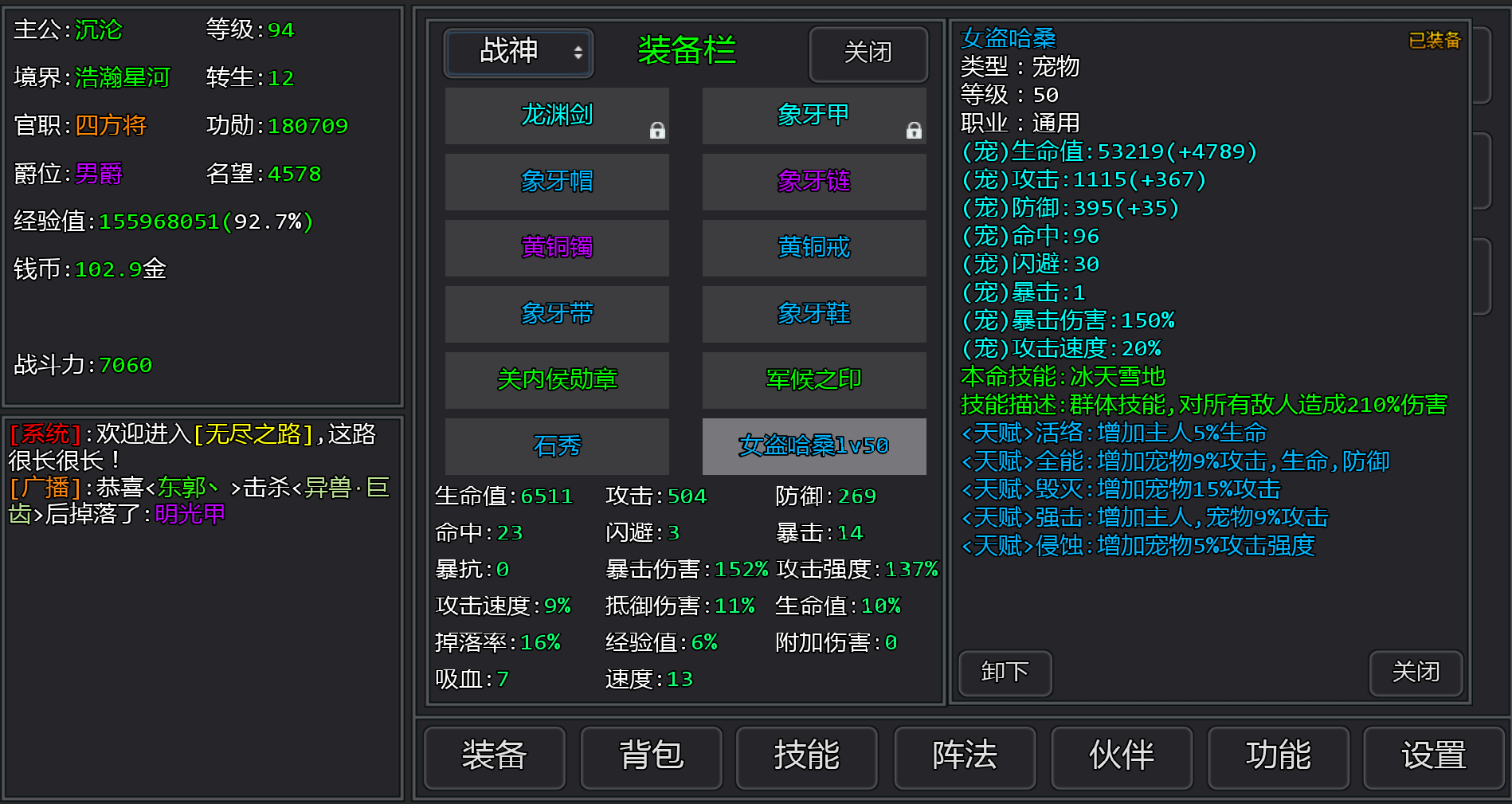This screenshot has width=1512, height=804.
Task: Open the 战神 class selector dropdown
Action: (x=518, y=53)
